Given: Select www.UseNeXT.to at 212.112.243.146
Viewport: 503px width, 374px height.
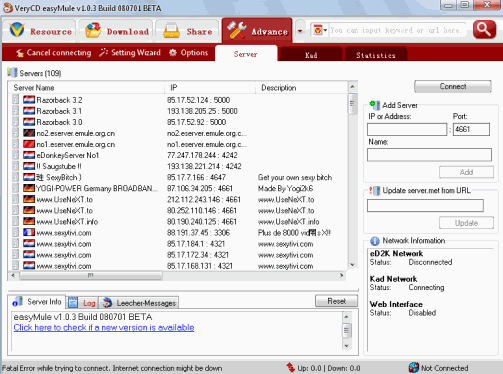Looking at the screenshot, I should 178,199.
